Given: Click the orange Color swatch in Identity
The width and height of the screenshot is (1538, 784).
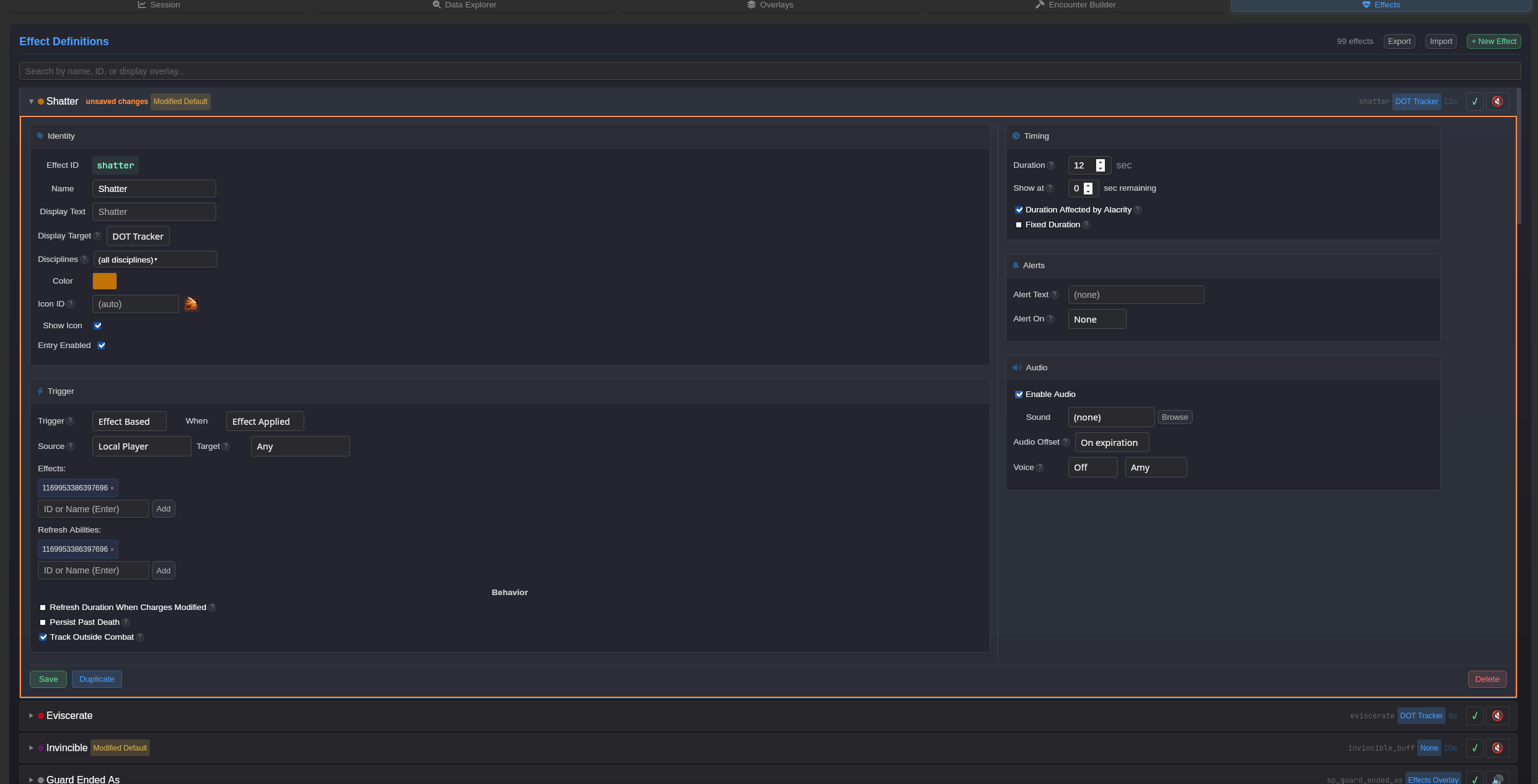Looking at the screenshot, I should [104, 281].
